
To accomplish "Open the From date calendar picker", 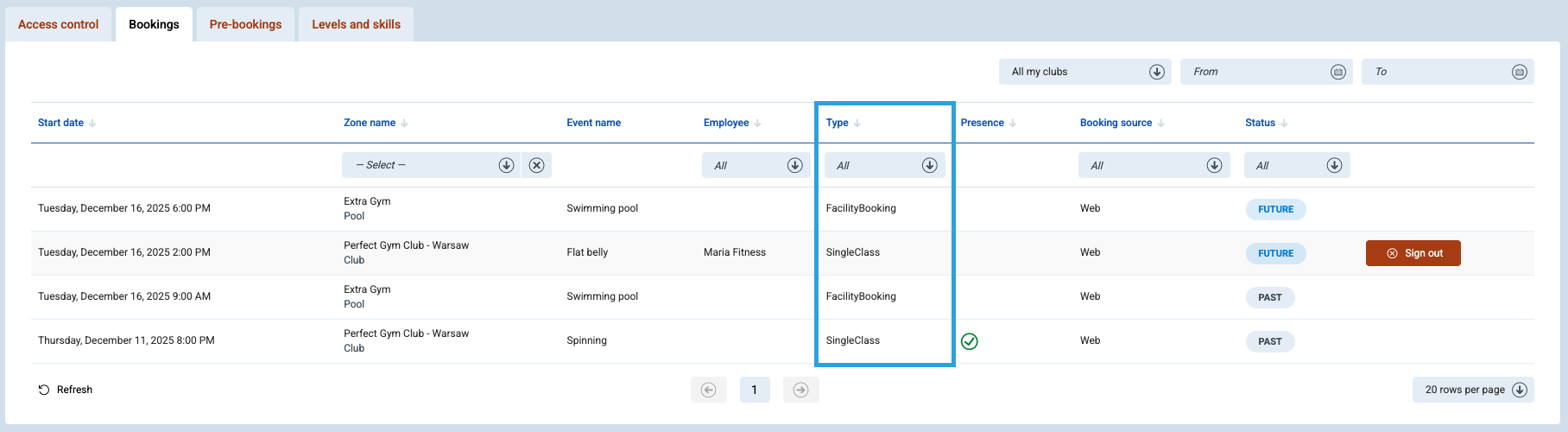I will click(1337, 72).
